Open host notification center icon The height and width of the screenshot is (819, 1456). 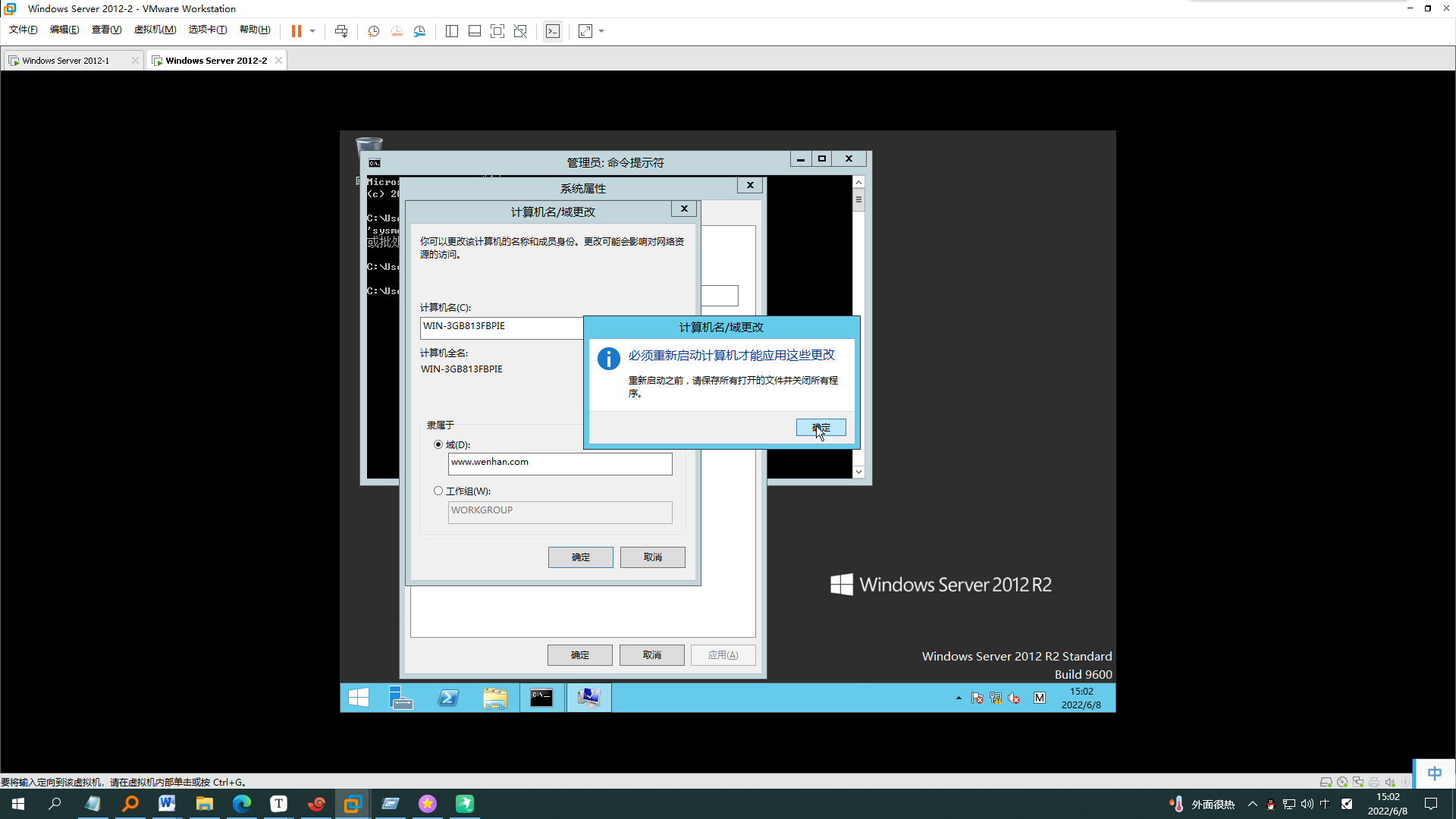[x=1431, y=804]
